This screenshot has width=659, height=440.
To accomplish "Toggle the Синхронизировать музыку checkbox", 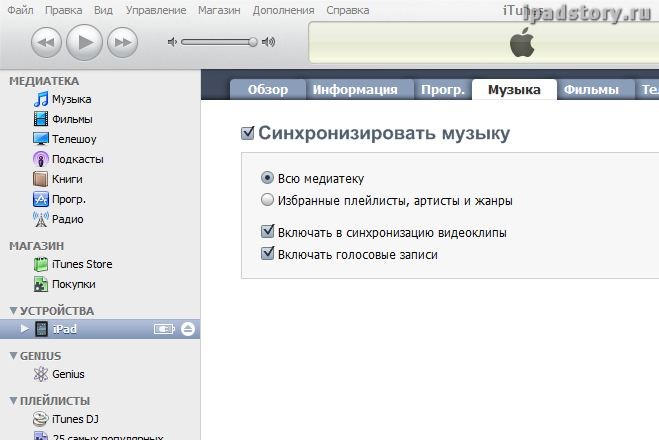I will pyautogui.click(x=248, y=133).
